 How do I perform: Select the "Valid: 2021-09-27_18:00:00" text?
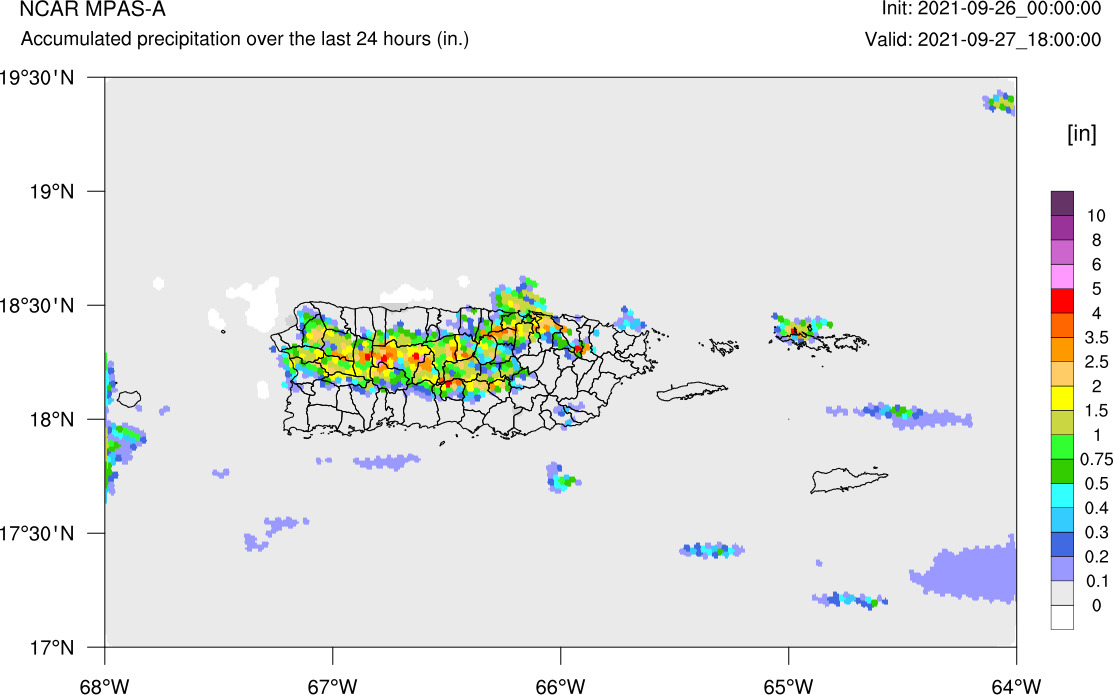(x=982, y=39)
